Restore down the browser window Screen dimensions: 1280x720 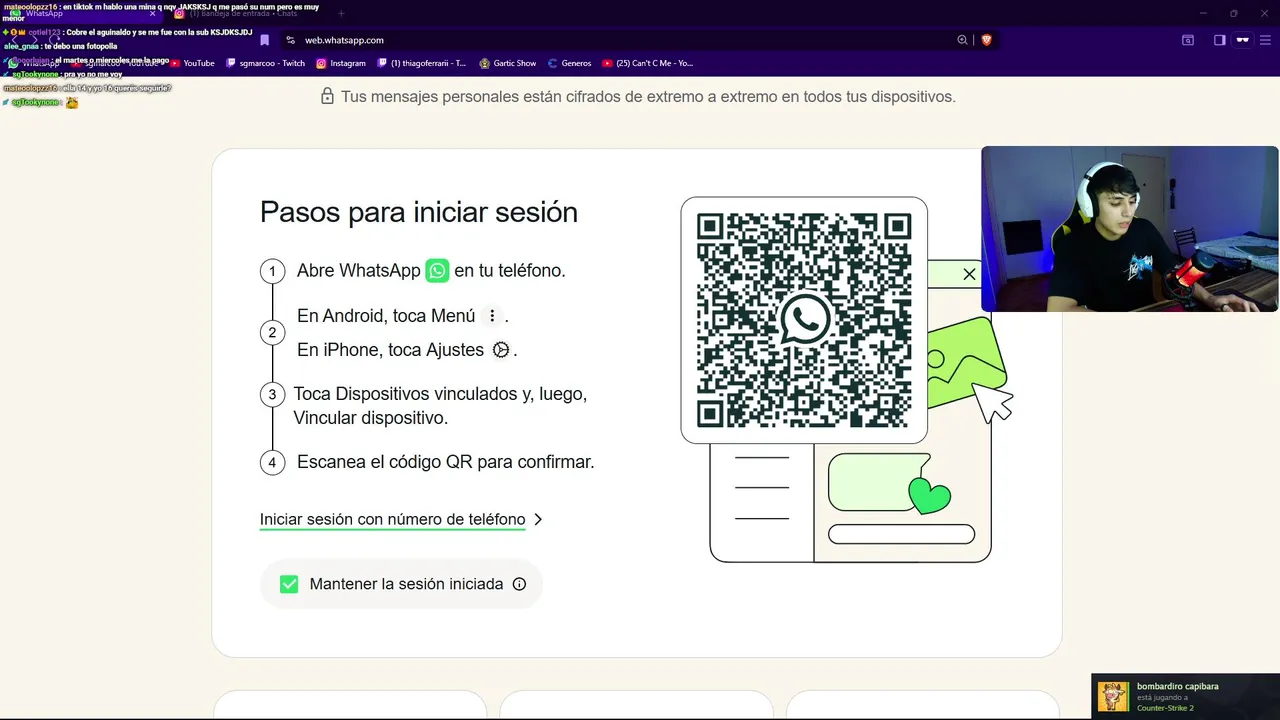pyautogui.click(x=1233, y=13)
